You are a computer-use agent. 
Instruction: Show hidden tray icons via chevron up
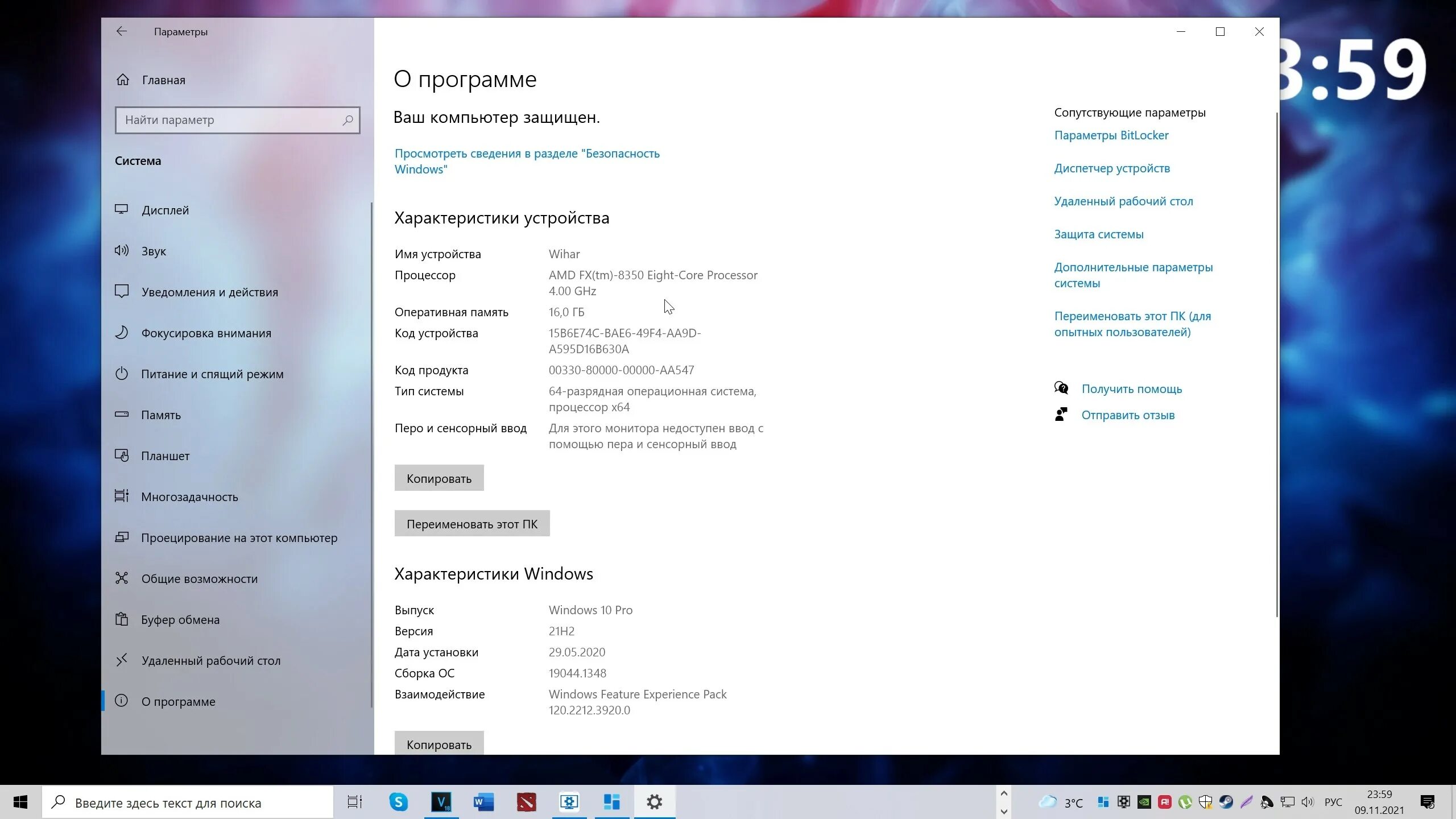point(1004,794)
